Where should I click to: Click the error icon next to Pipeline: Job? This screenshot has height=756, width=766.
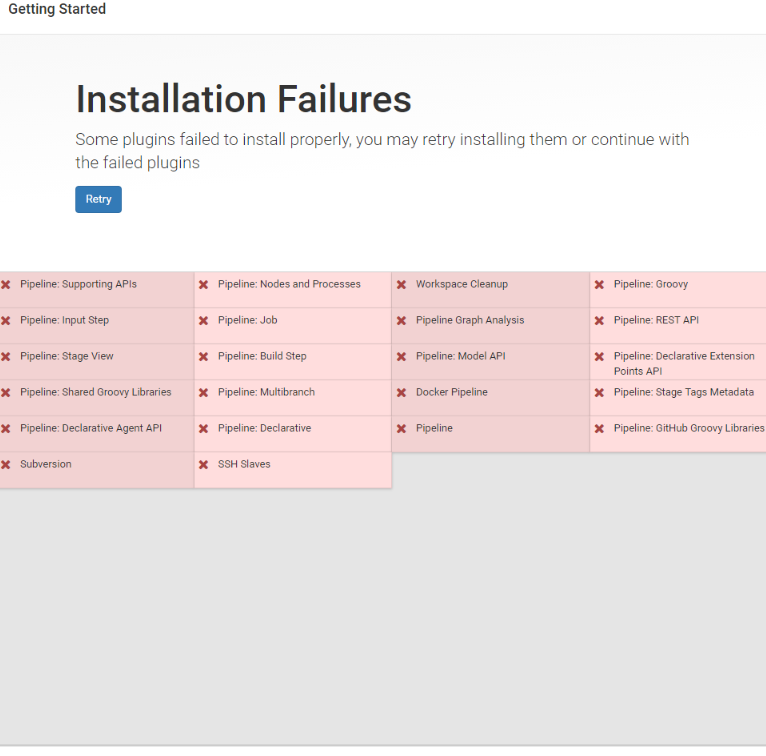tap(204, 321)
